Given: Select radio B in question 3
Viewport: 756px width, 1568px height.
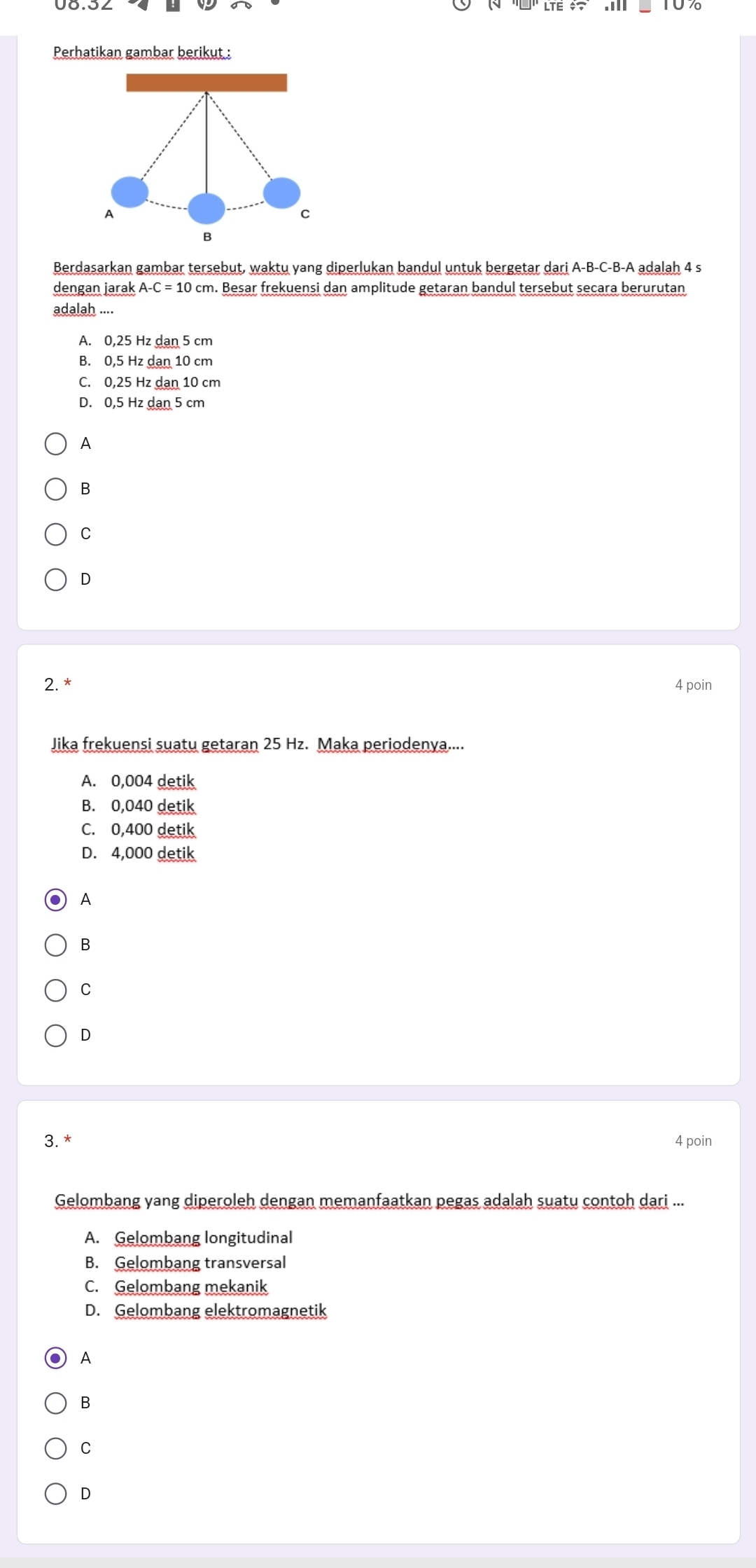Looking at the screenshot, I should coord(56,1403).
